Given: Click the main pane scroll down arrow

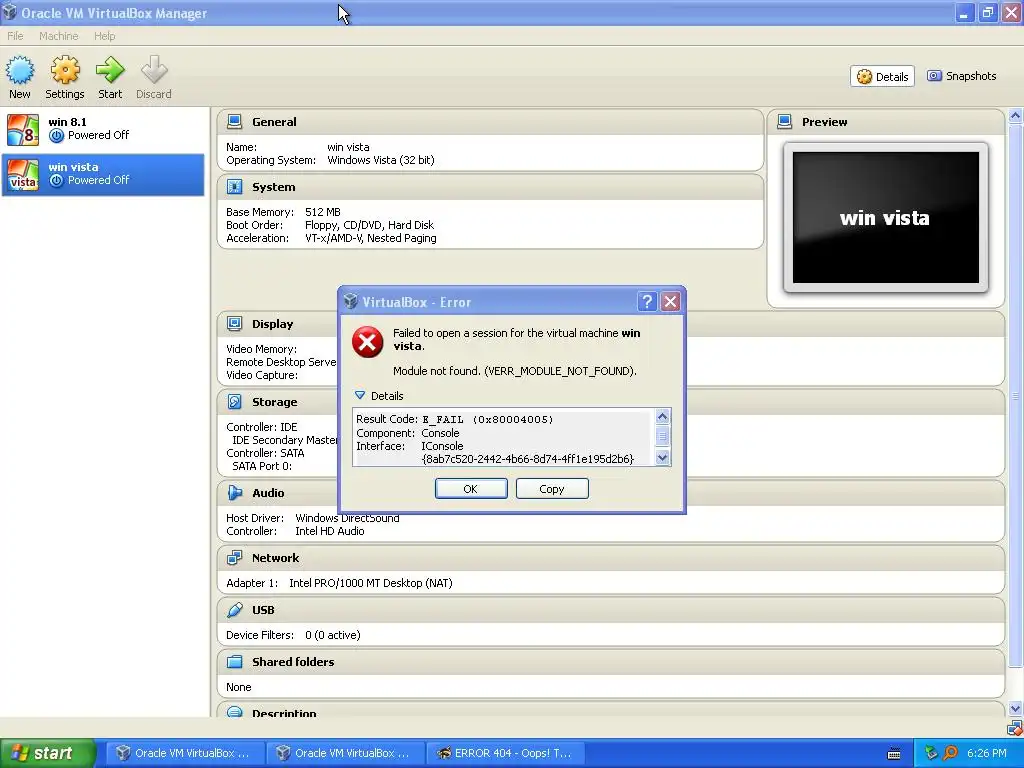Looking at the screenshot, I should click(1015, 709).
